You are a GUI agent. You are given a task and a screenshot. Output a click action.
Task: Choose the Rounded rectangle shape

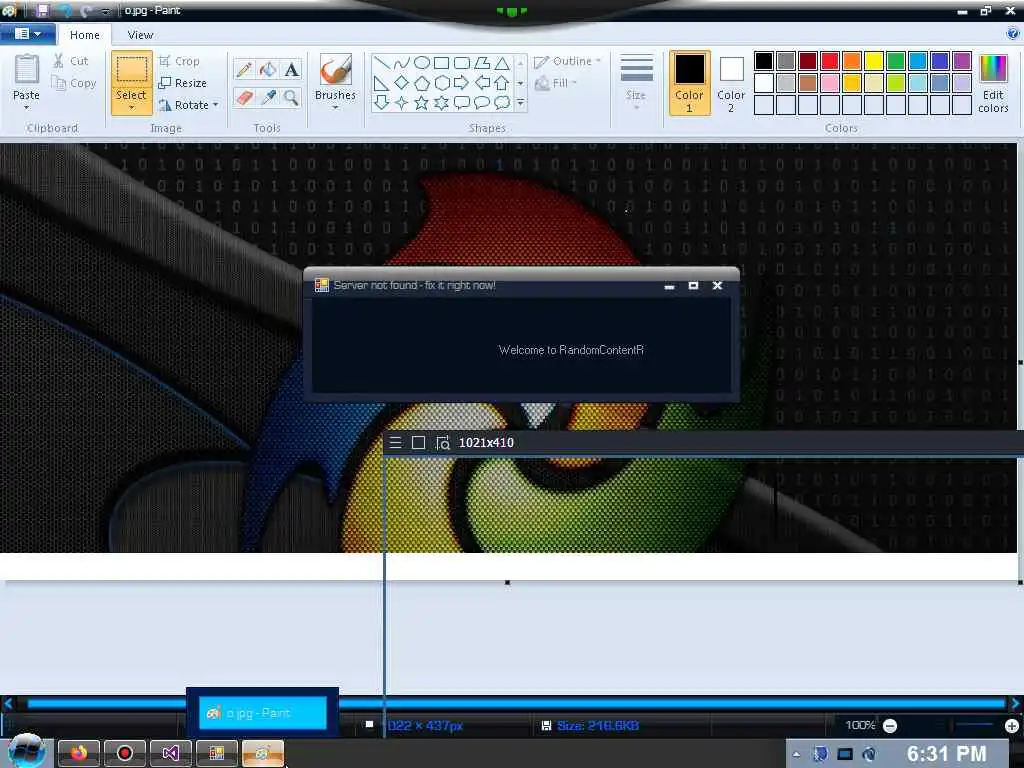(462, 63)
